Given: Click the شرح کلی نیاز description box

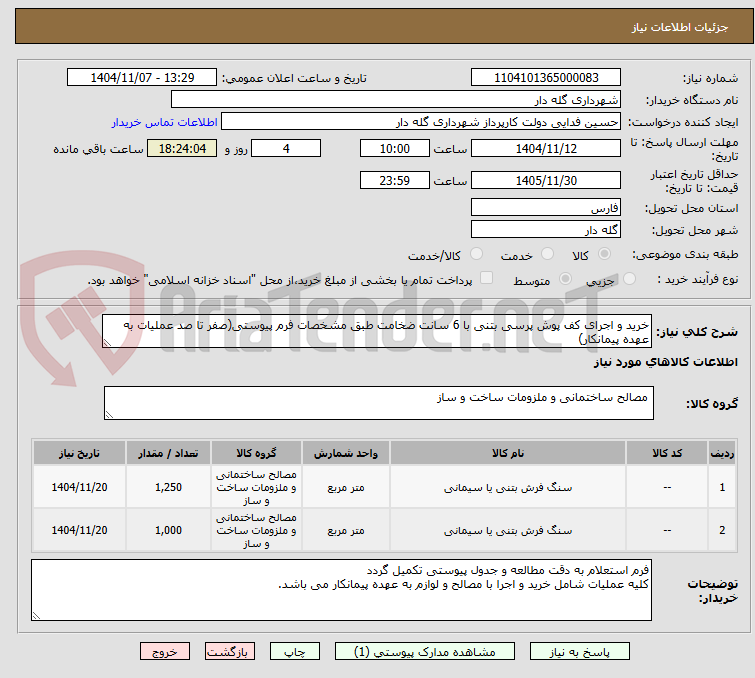Looking at the screenshot, I should point(377,331).
